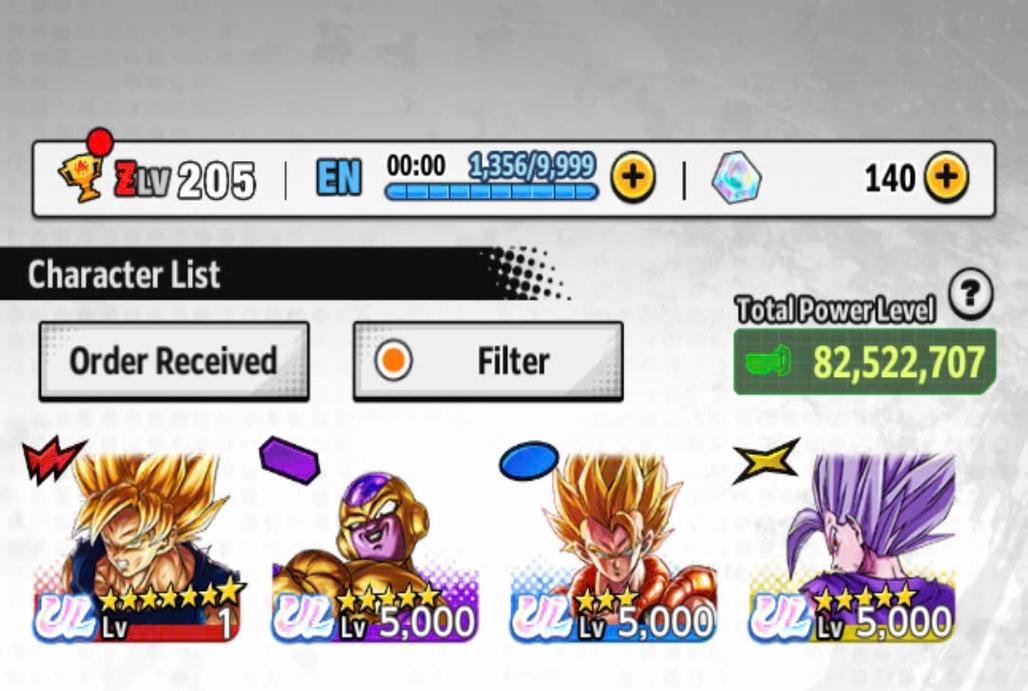The height and width of the screenshot is (691, 1028).
Task: Tap the yellow element badge on Gohan
Action: pyautogui.click(x=766, y=460)
